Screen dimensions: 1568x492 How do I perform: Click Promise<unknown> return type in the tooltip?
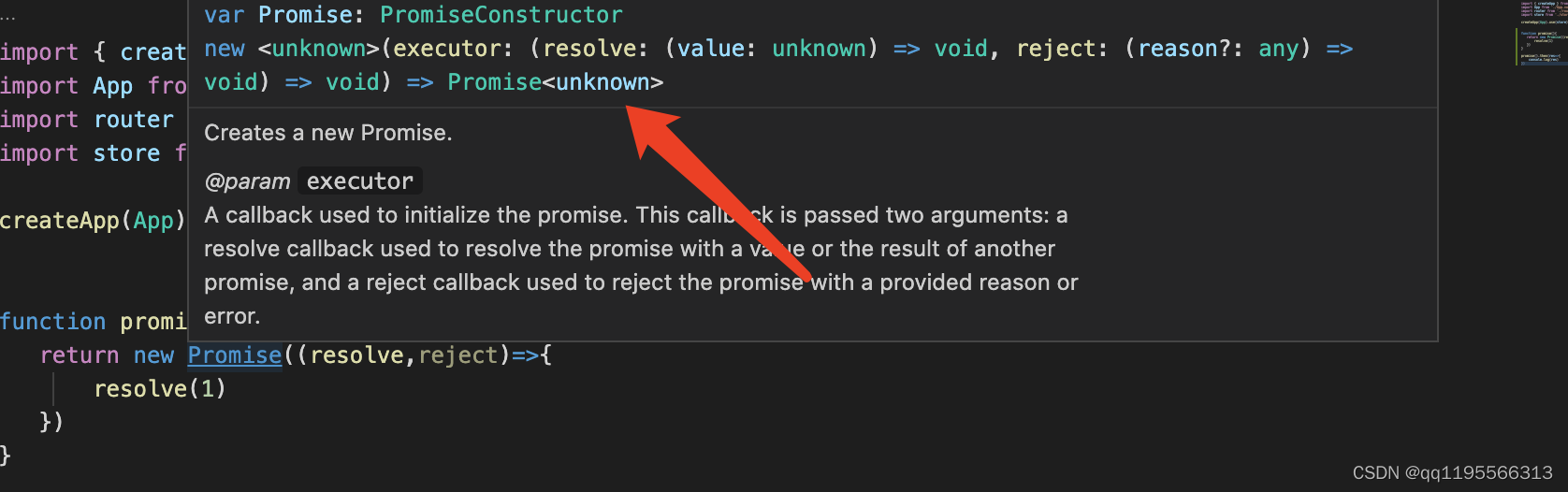[x=555, y=82]
